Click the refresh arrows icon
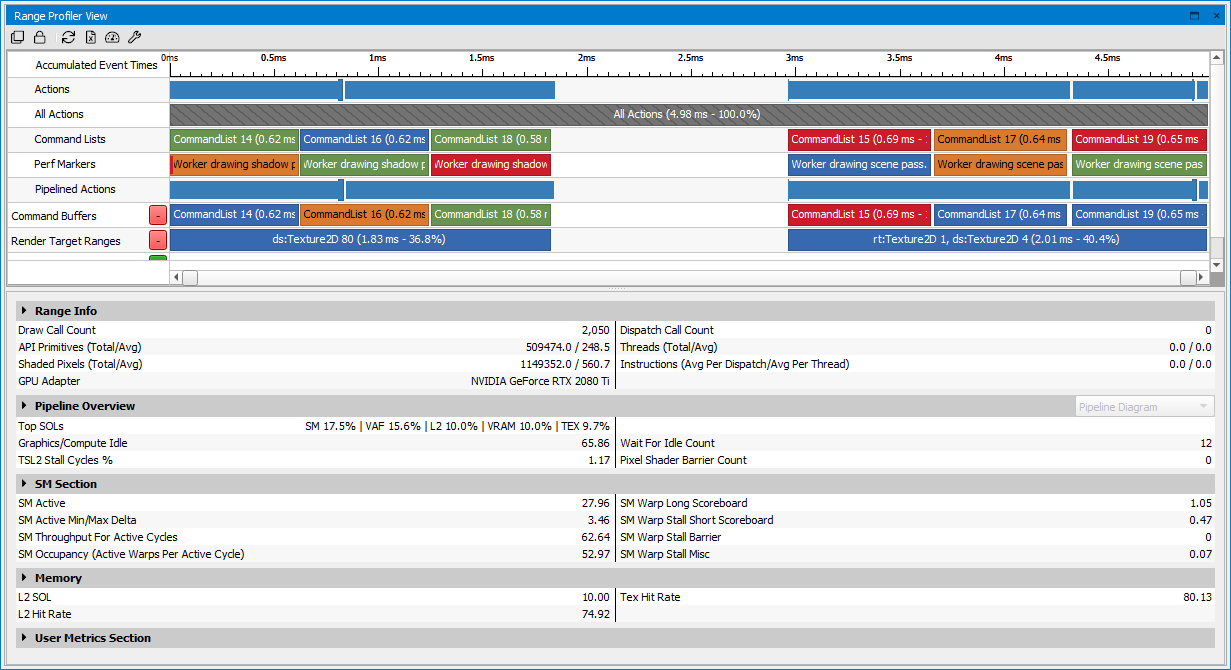 (68, 37)
